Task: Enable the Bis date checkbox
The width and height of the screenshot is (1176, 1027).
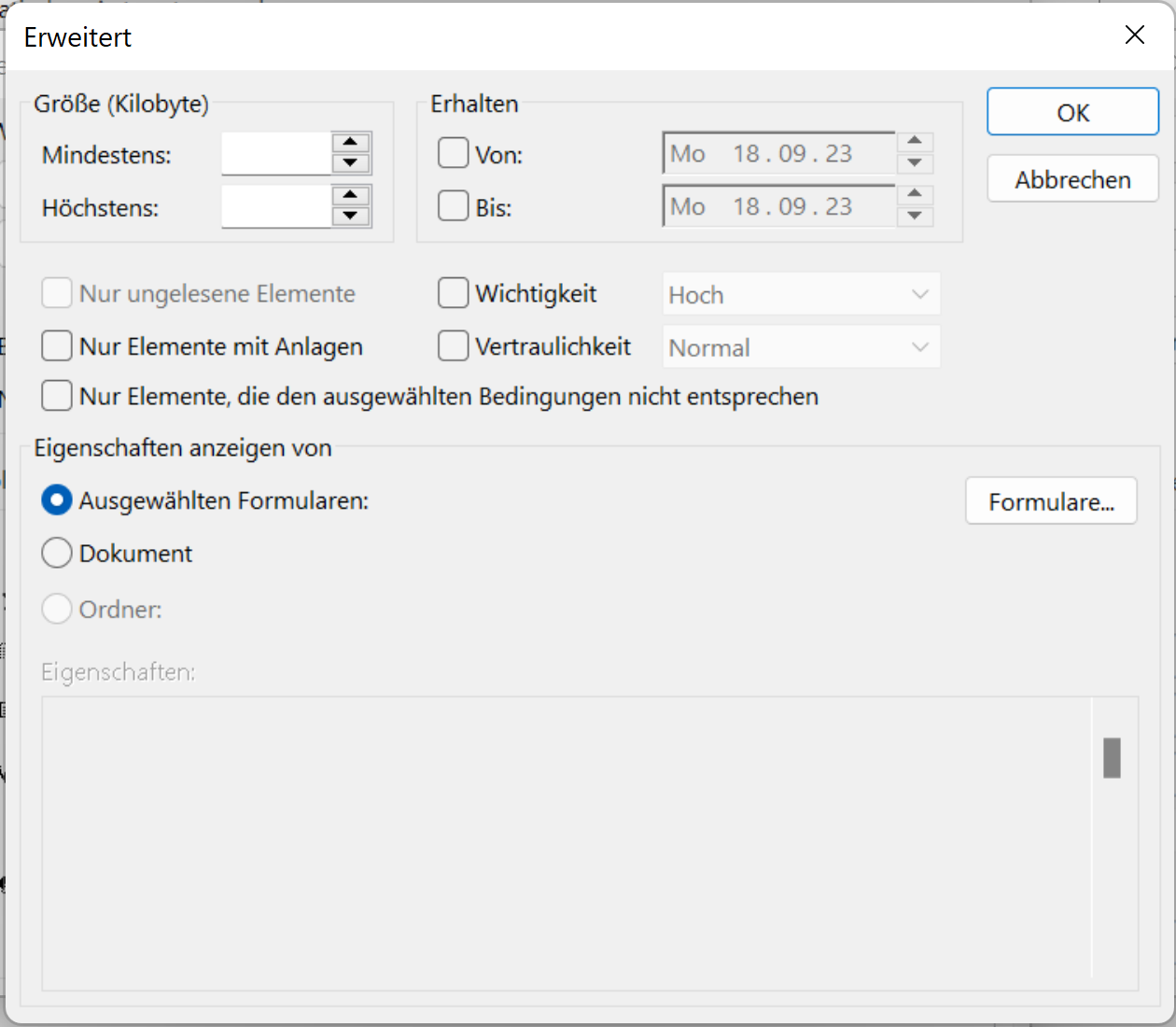Action: [454, 206]
